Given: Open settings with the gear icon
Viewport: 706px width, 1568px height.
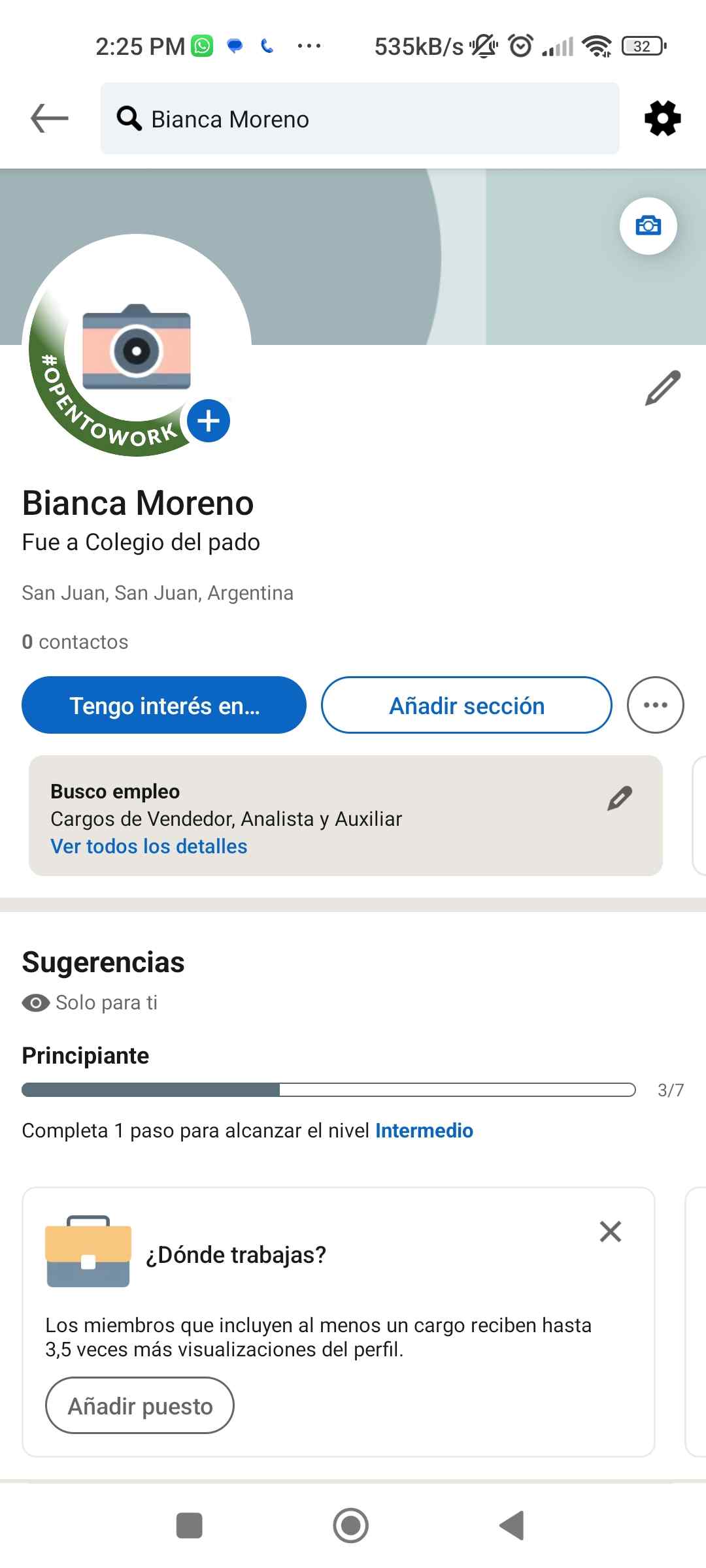Looking at the screenshot, I should (x=662, y=118).
